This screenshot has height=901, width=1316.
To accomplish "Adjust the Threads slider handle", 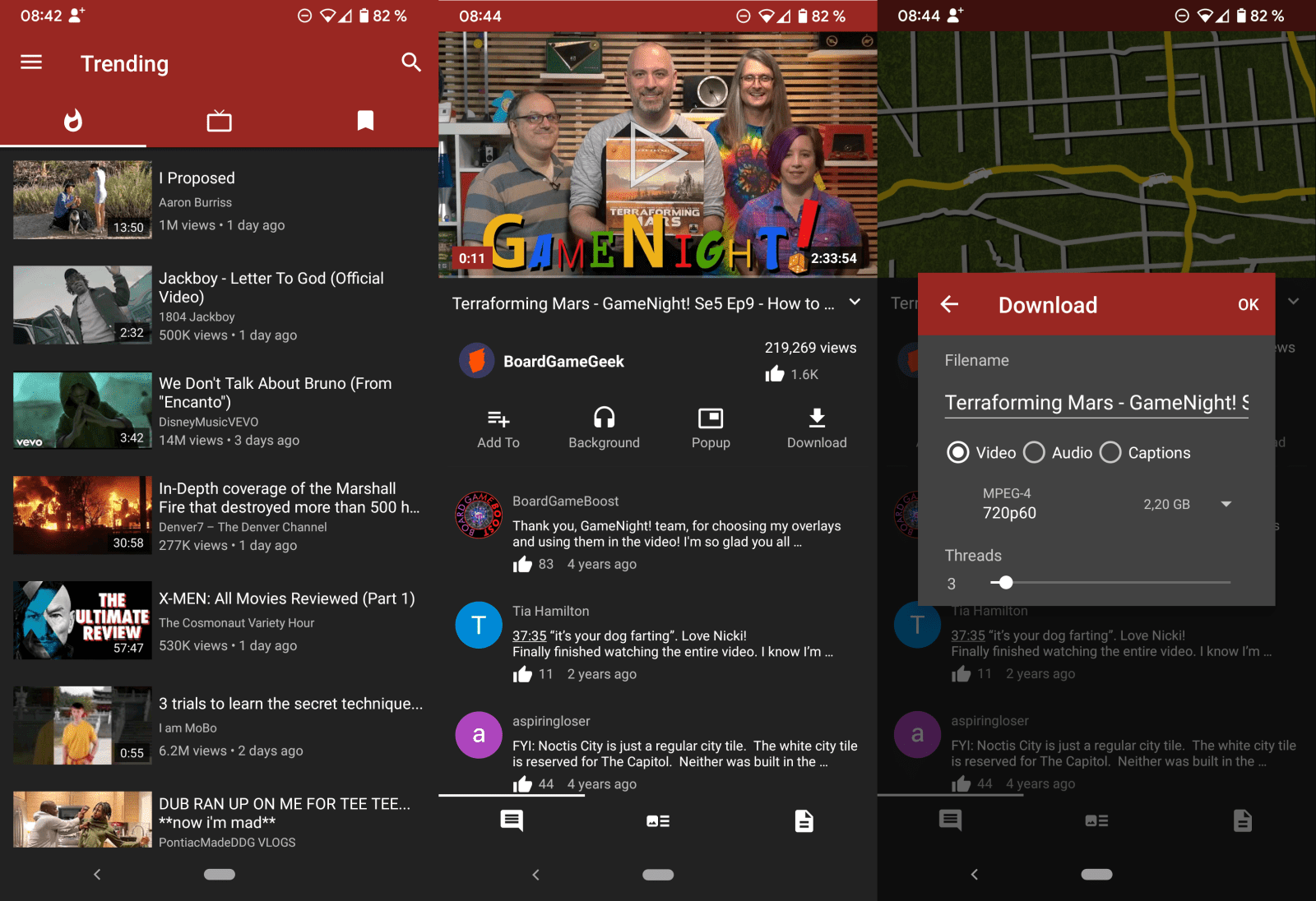I will pyautogui.click(x=1005, y=582).
